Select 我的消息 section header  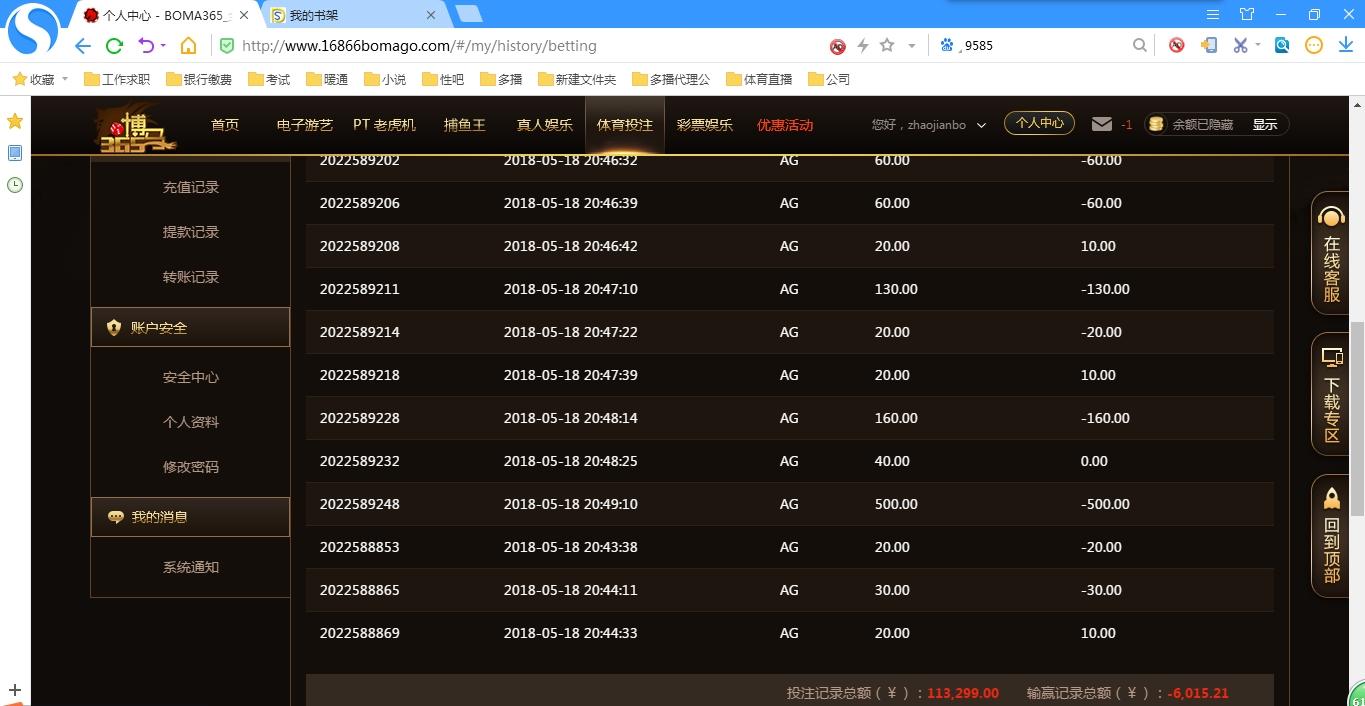click(190, 517)
